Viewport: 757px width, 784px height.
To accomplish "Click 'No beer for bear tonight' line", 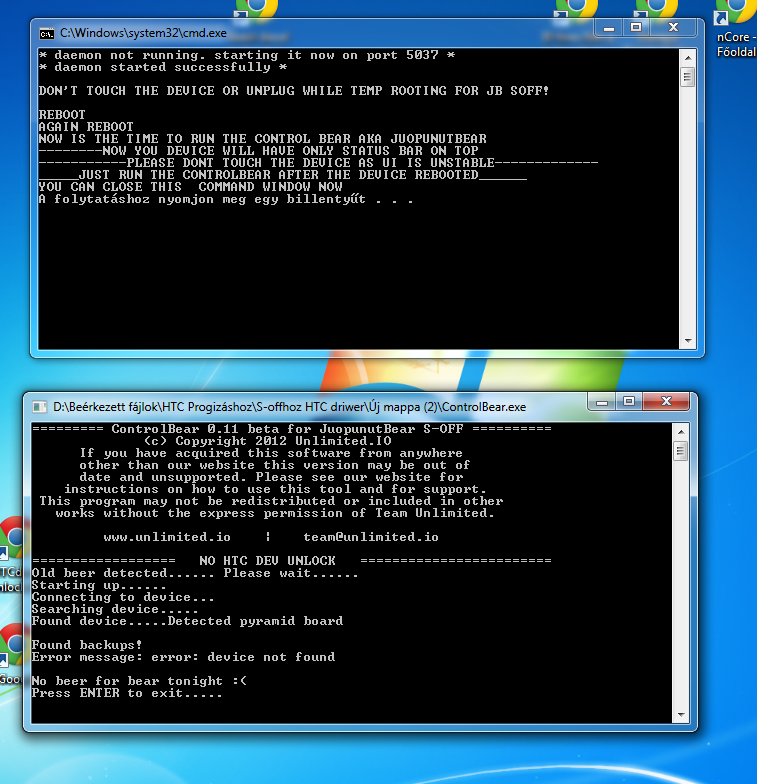I will tap(140, 681).
